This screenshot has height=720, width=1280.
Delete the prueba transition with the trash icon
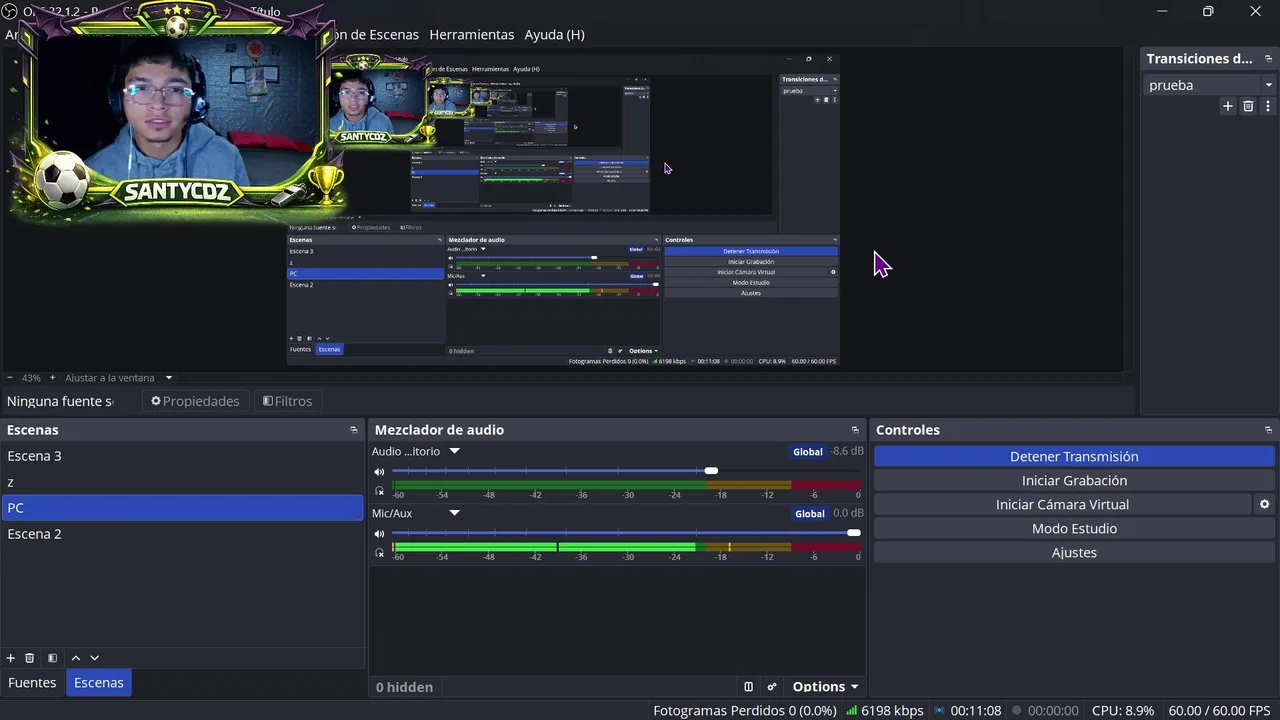point(1248,106)
